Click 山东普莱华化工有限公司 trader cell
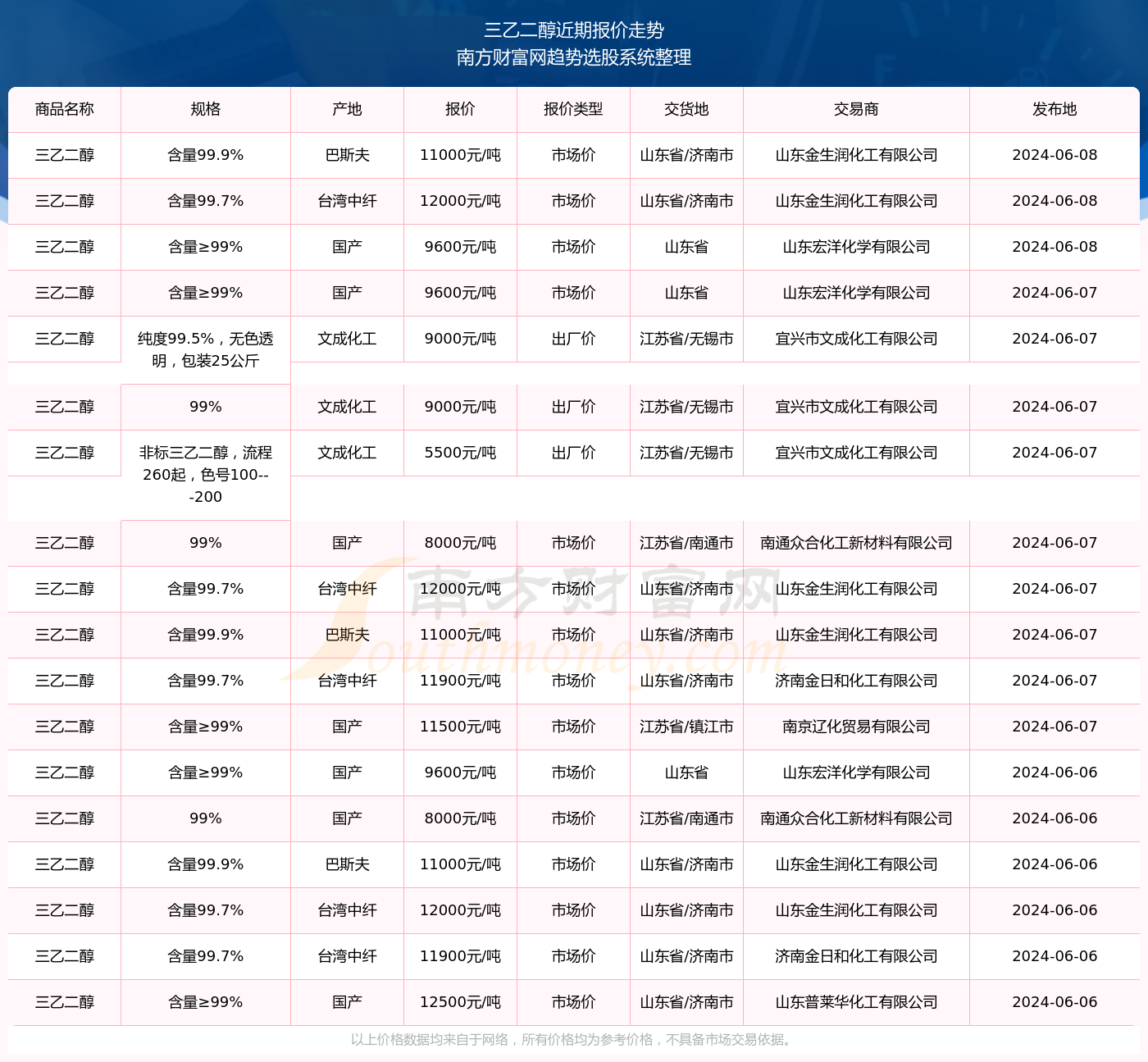 coord(857,1002)
